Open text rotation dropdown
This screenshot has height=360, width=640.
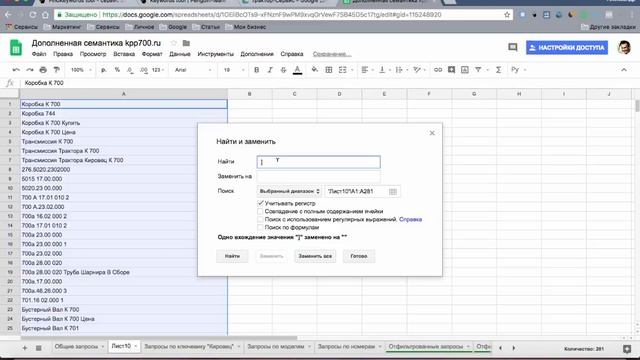[x=419, y=70]
